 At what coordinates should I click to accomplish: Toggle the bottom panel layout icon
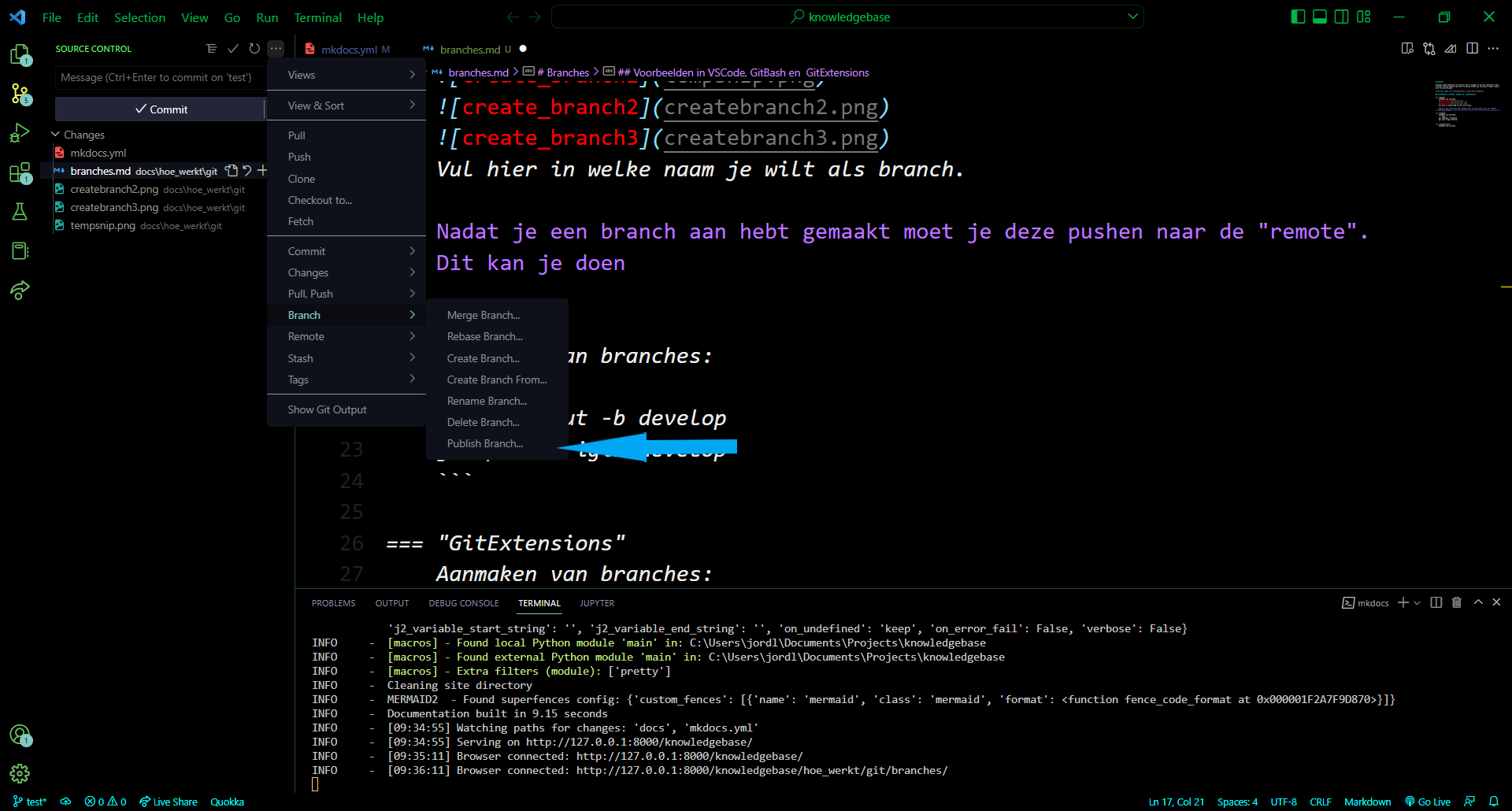pyautogui.click(x=1320, y=17)
